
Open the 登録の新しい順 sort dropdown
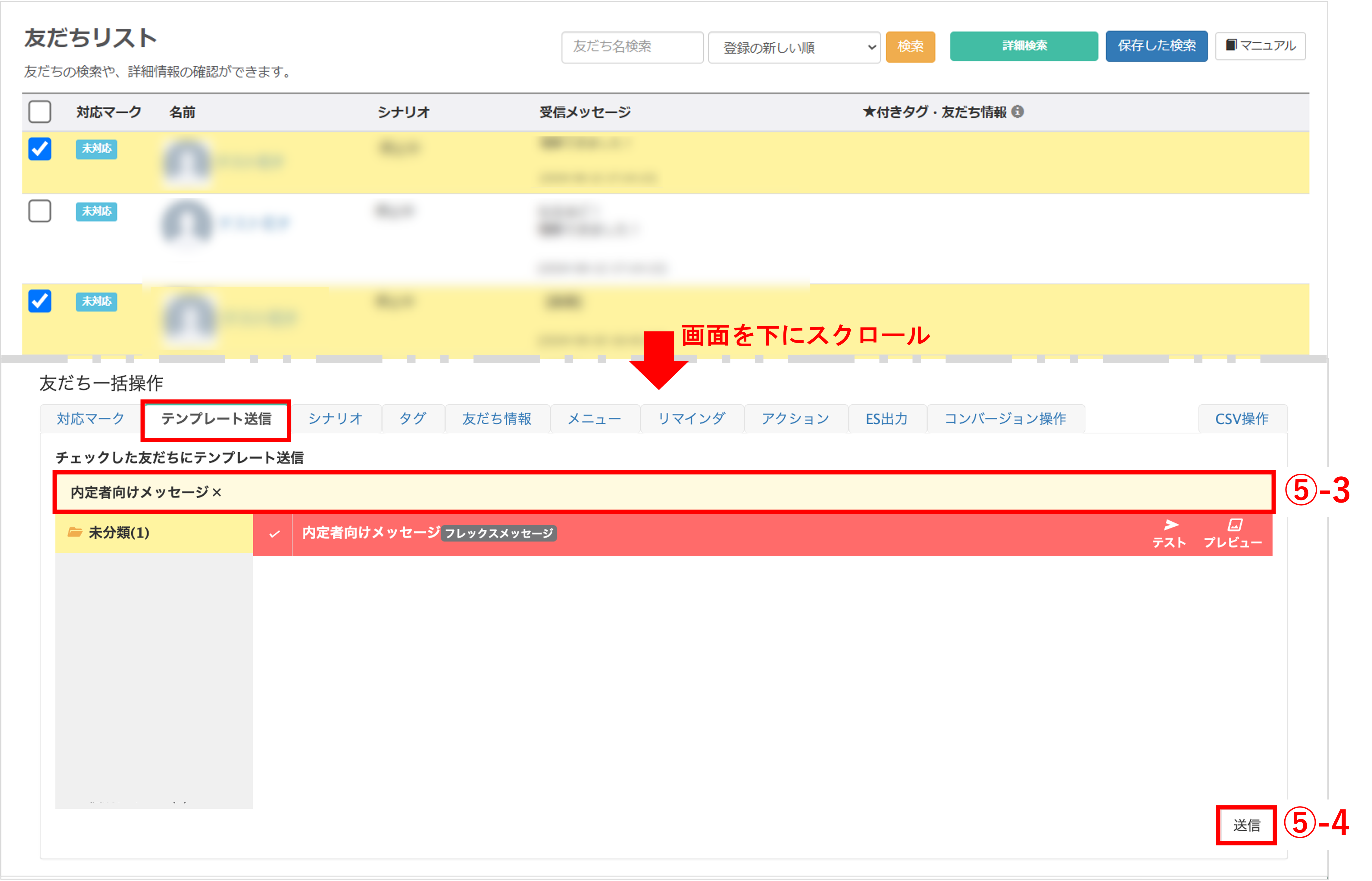click(x=794, y=48)
